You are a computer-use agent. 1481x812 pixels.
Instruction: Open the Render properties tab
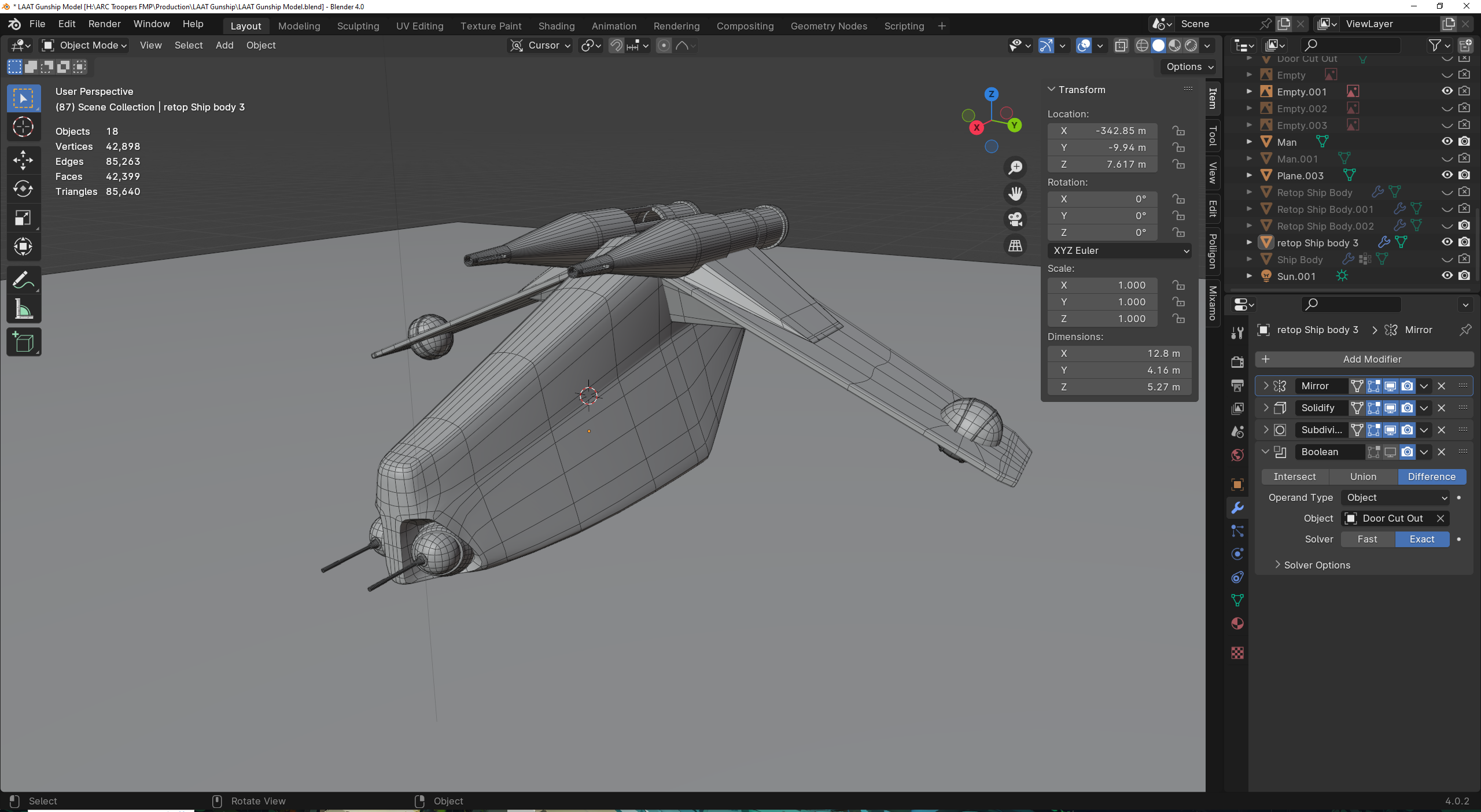[x=1237, y=362]
